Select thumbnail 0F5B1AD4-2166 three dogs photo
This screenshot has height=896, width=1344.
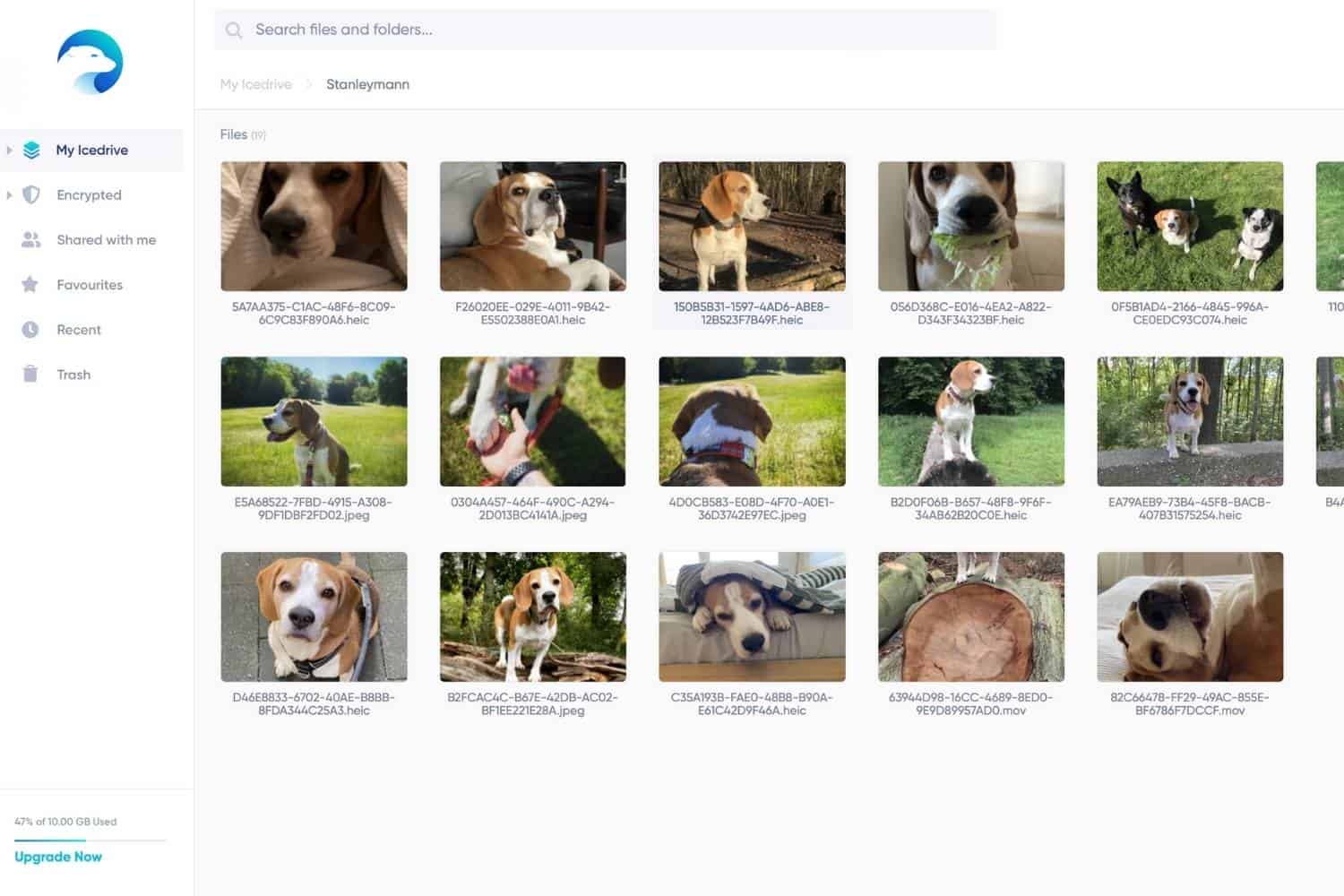1190,226
